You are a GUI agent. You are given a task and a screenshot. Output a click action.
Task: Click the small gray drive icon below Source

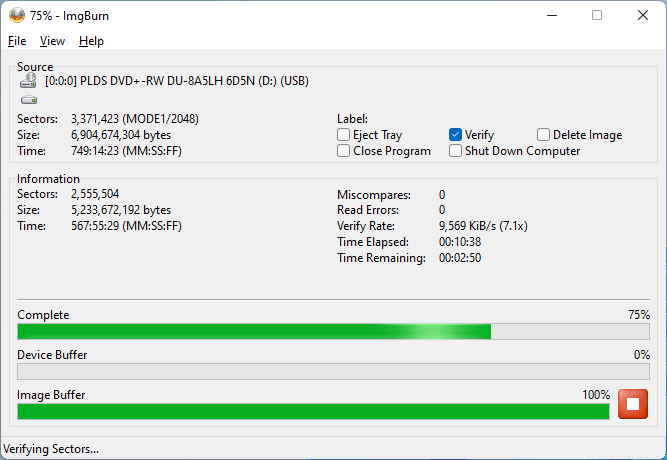click(x=28, y=100)
